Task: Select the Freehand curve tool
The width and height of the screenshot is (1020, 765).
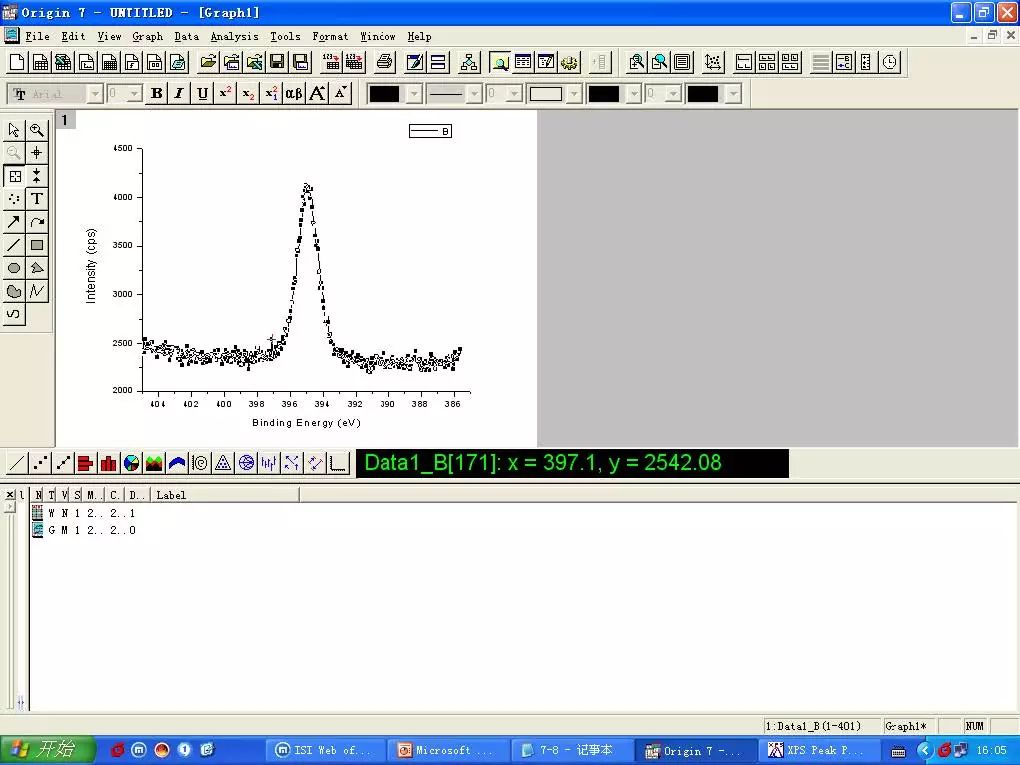Action: (x=14, y=315)
